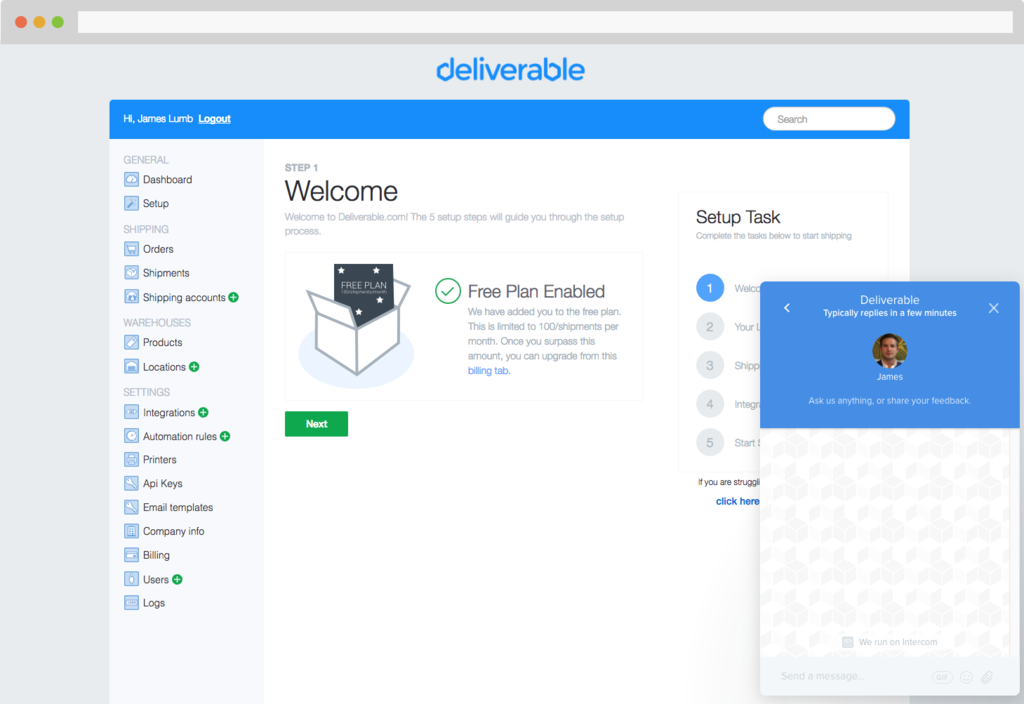Focus the Search field

(829, 119)
